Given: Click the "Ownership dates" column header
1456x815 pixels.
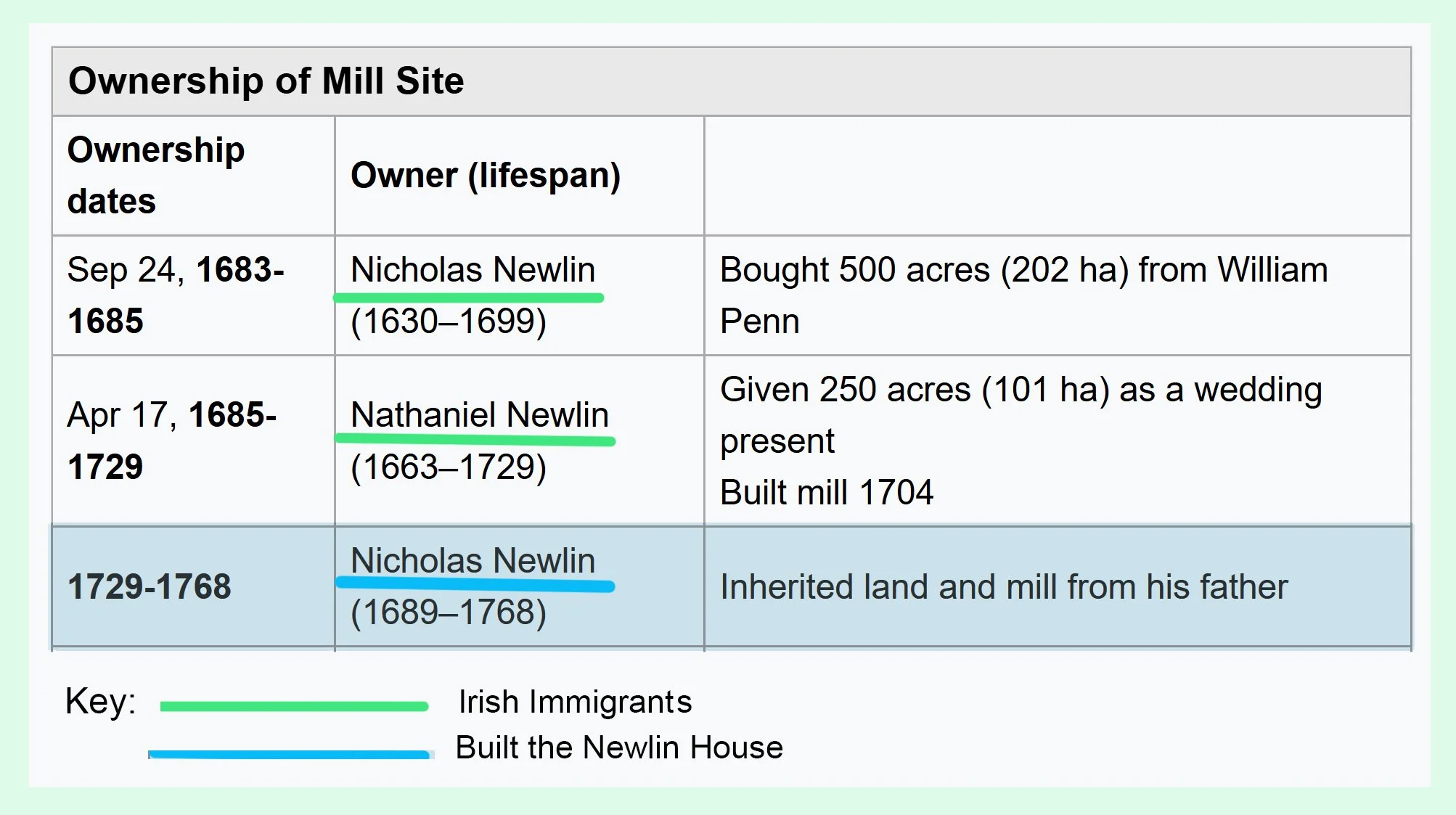Looking at the screenshot, I should tap(155, 175).
